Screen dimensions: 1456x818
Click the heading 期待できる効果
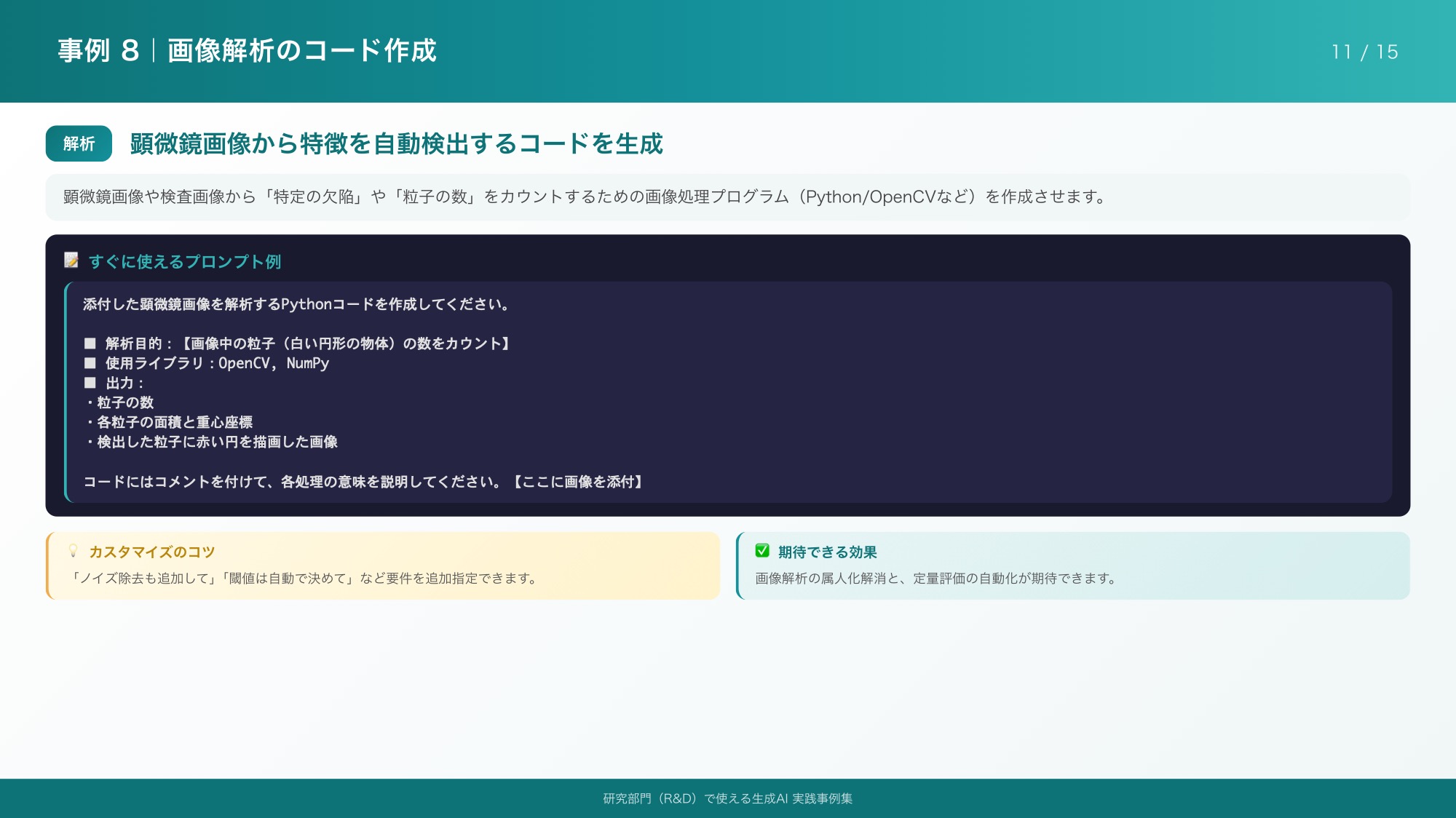[827, 552]
